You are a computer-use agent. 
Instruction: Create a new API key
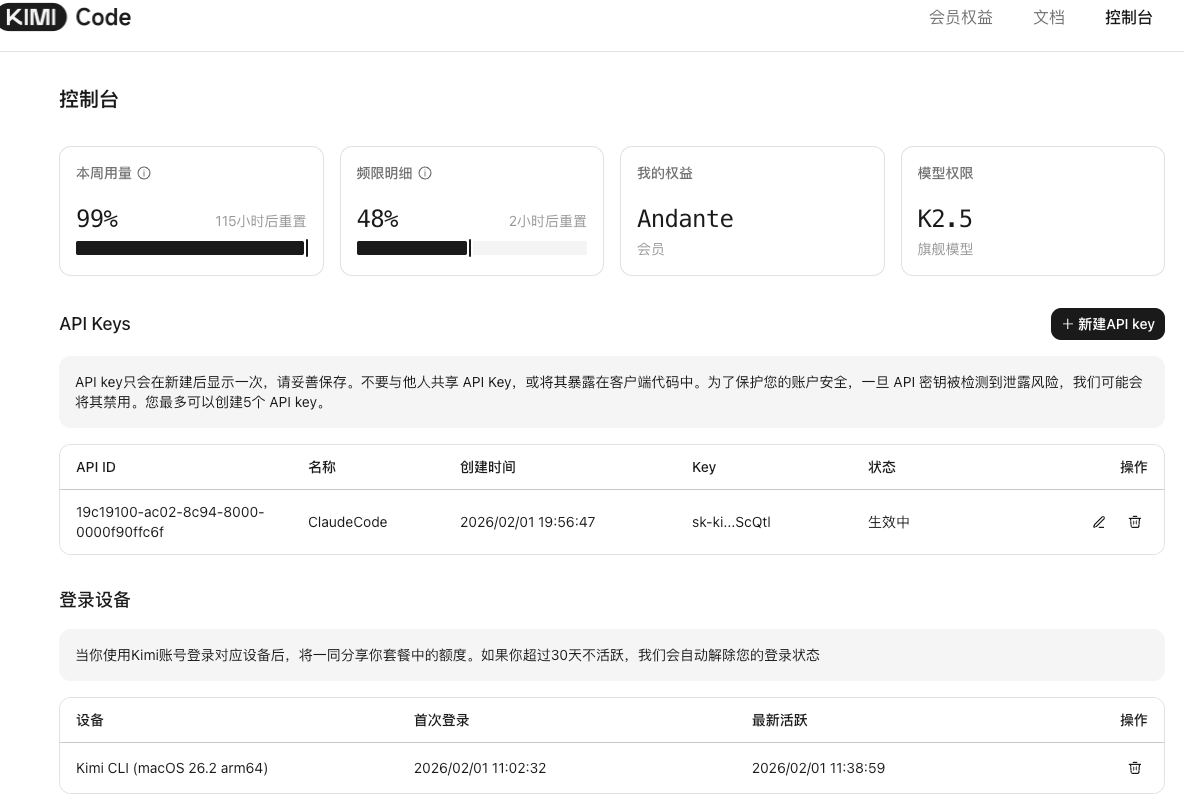(1108, 324)
